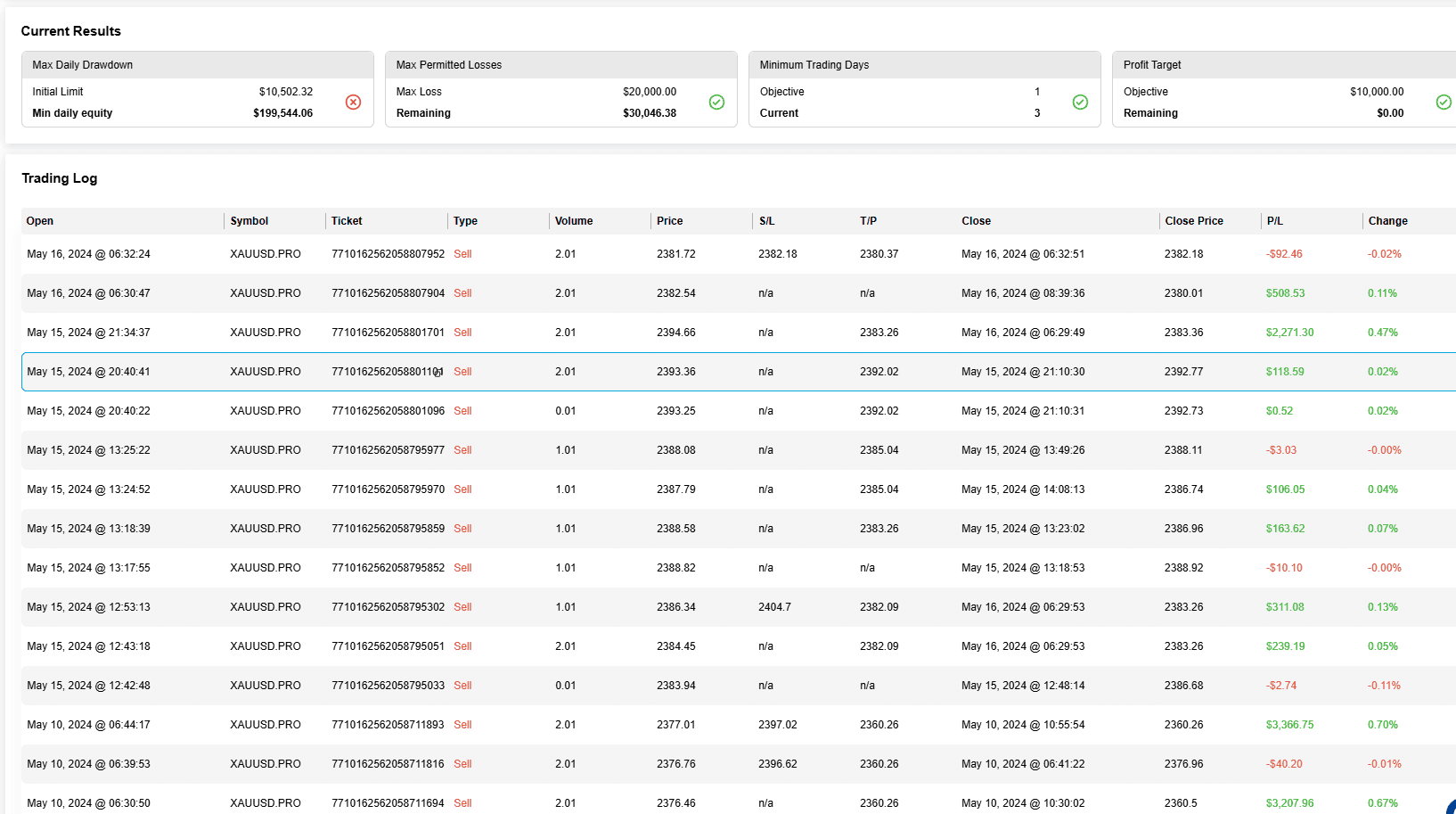Sort the table by Symbol header
This screenshot has height=814, width=1456.
(249, 221)
